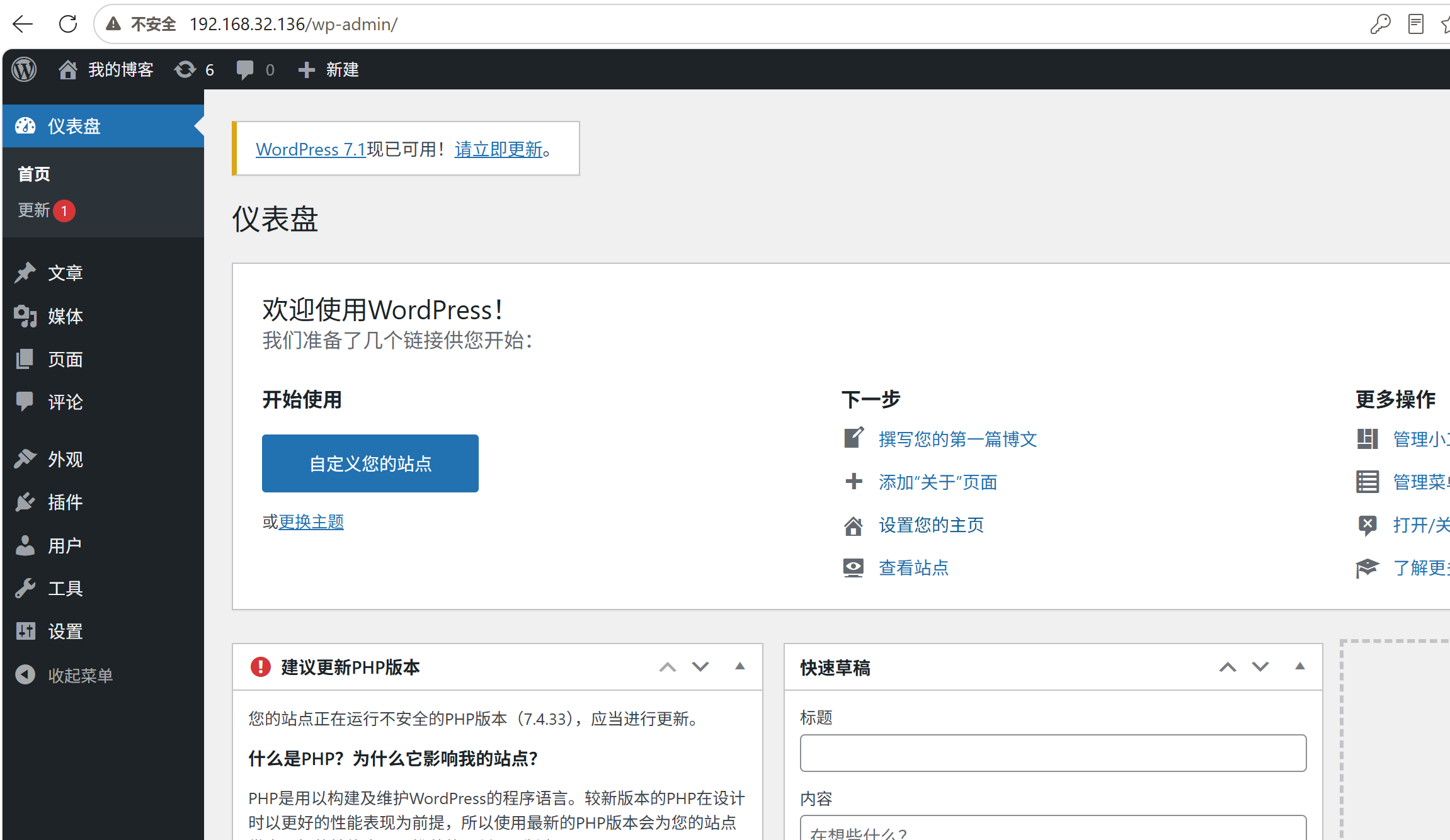Open the reader view icon in address bar
Viewport: 1450px width, 840px height.
(x=1415, y=24)
